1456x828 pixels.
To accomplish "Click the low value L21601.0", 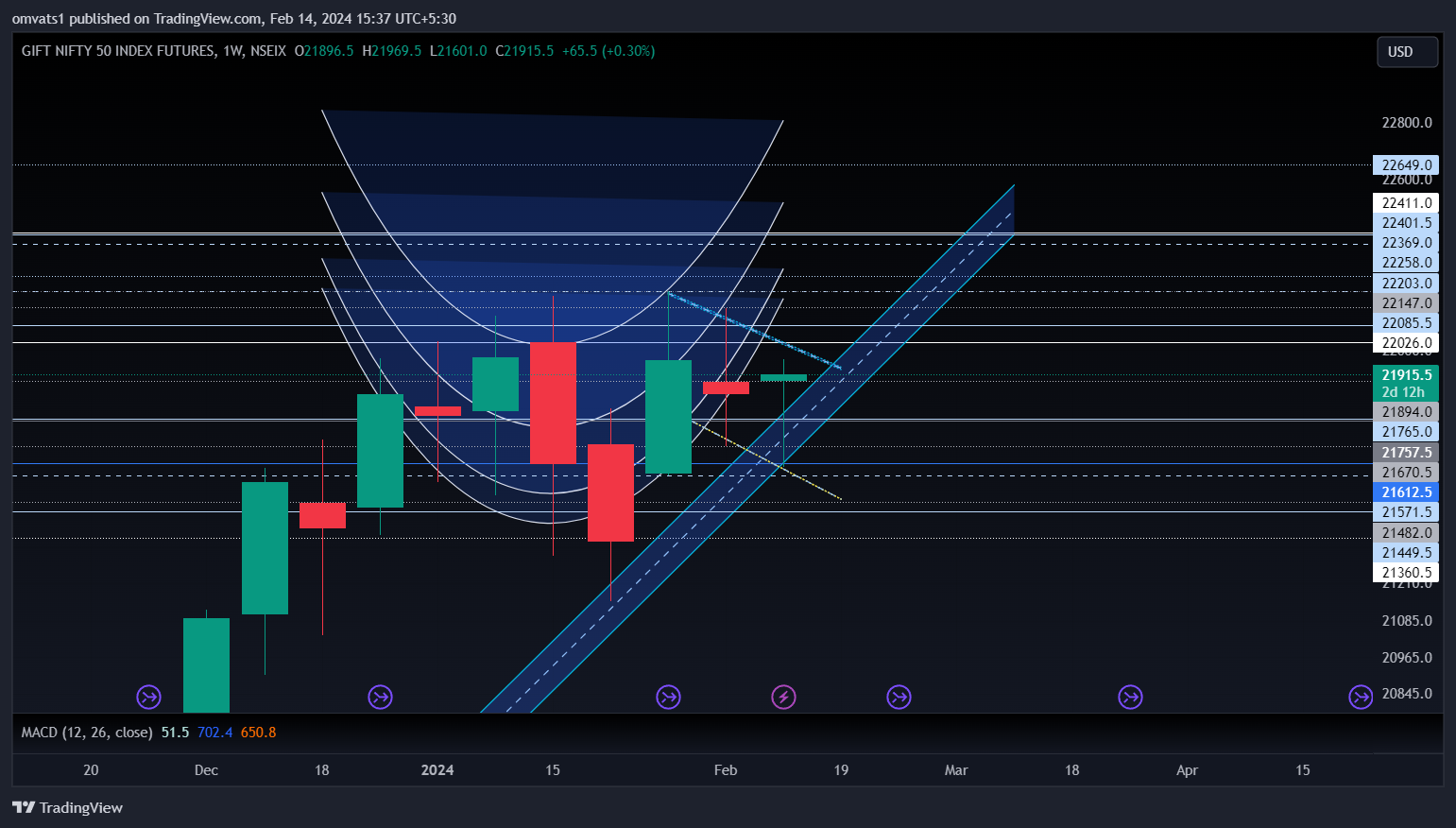I will pos(458,51).
